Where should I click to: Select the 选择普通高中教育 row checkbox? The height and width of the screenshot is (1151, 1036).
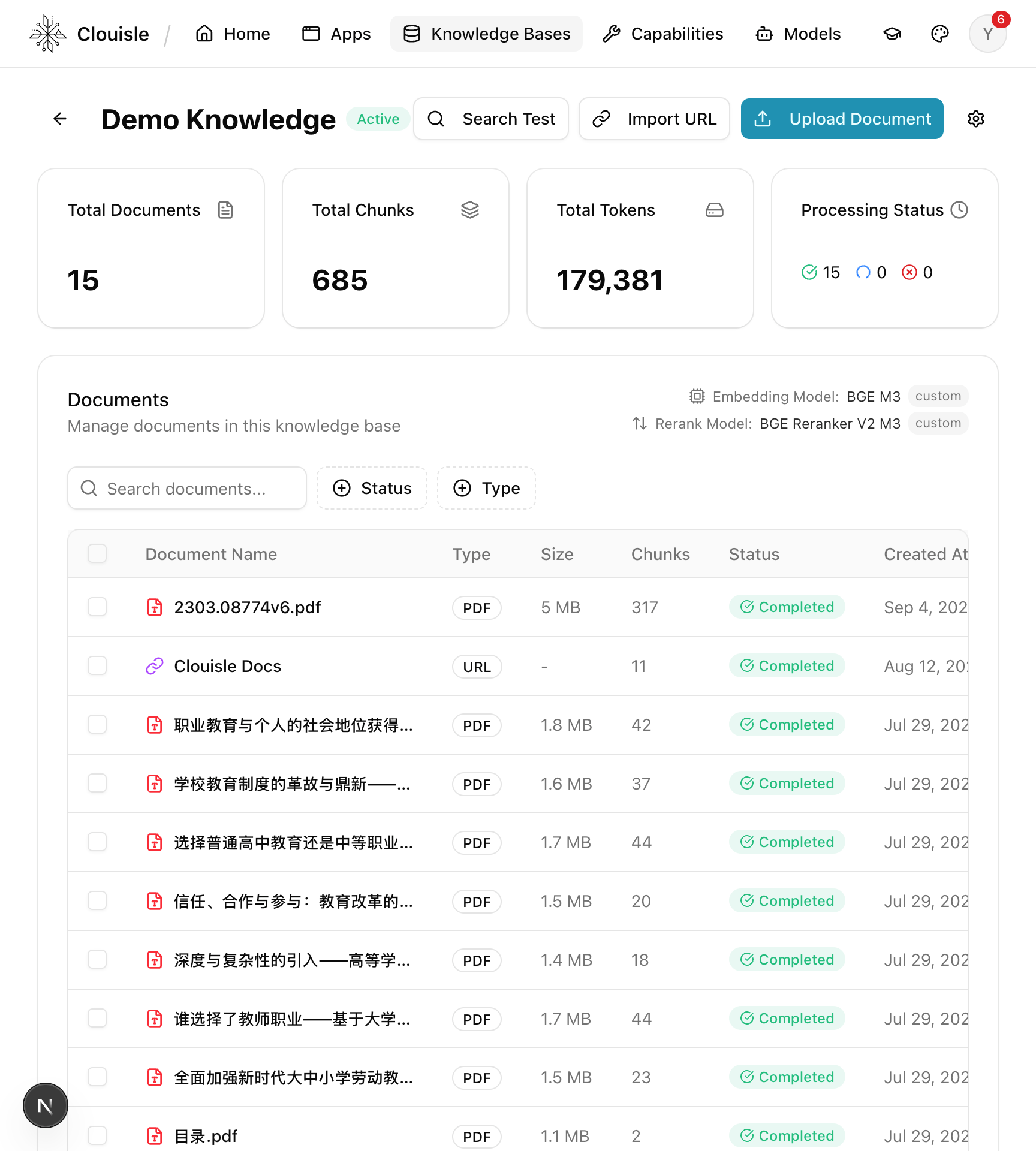pos(97,842)
